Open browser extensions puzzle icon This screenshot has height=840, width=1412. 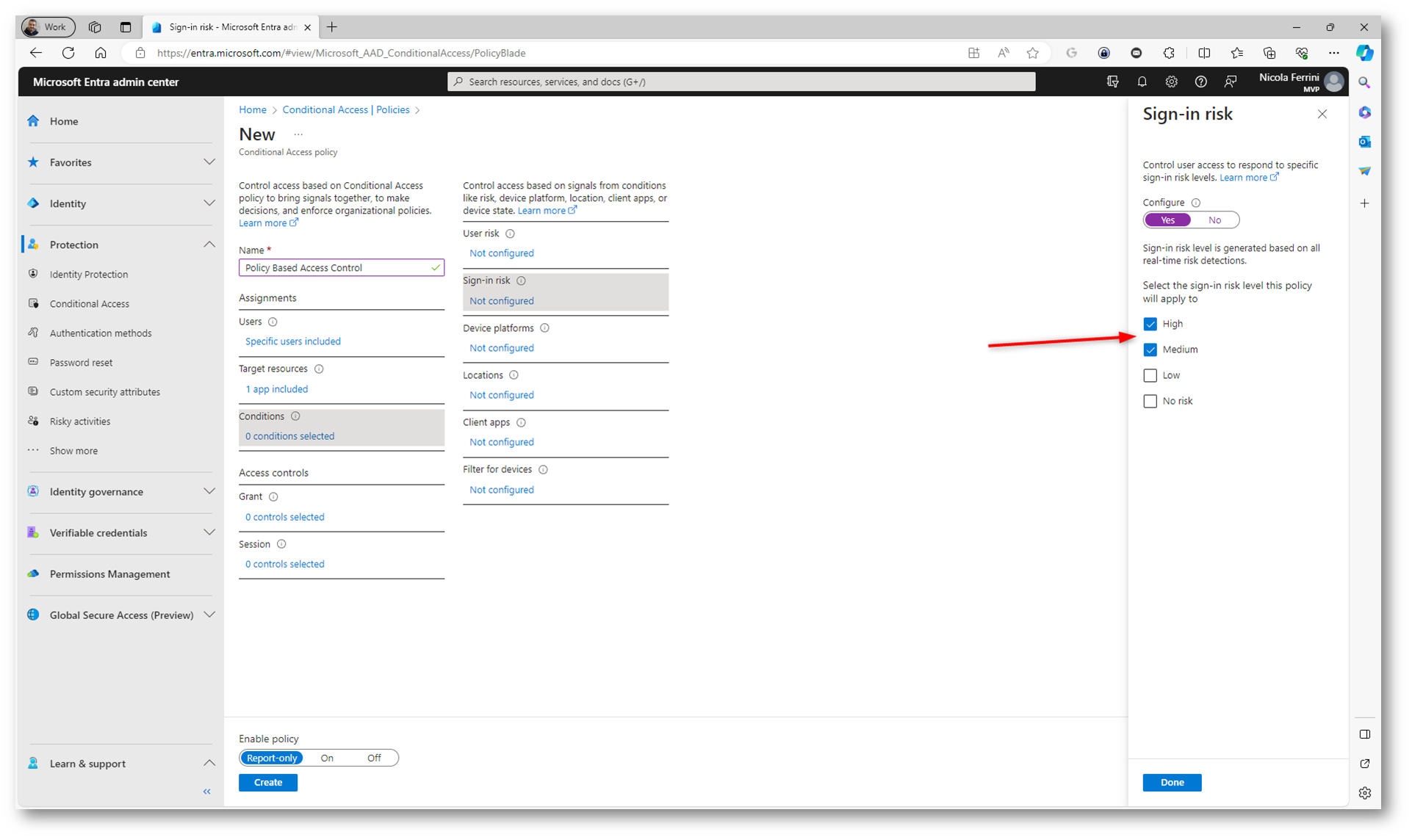pos(1169,53)
